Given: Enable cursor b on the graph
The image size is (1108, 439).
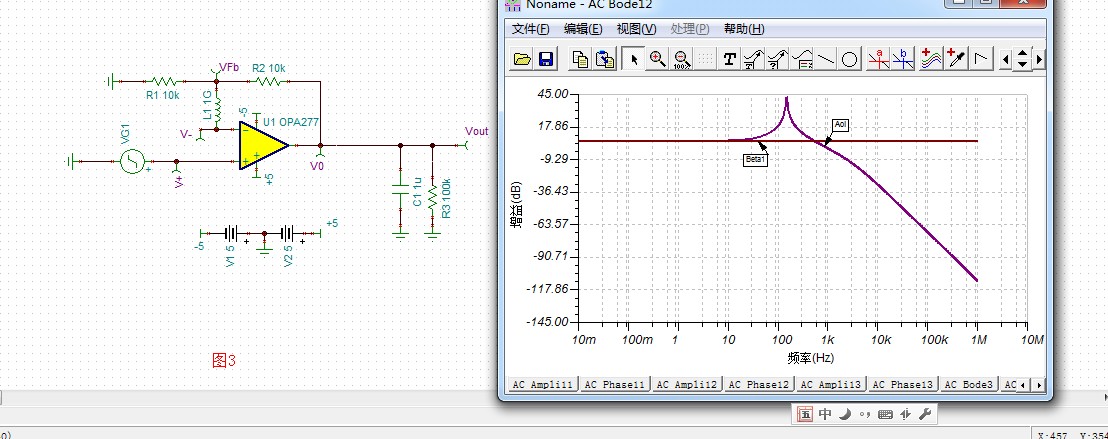Looking at the screenshot, I should (903, 59).
